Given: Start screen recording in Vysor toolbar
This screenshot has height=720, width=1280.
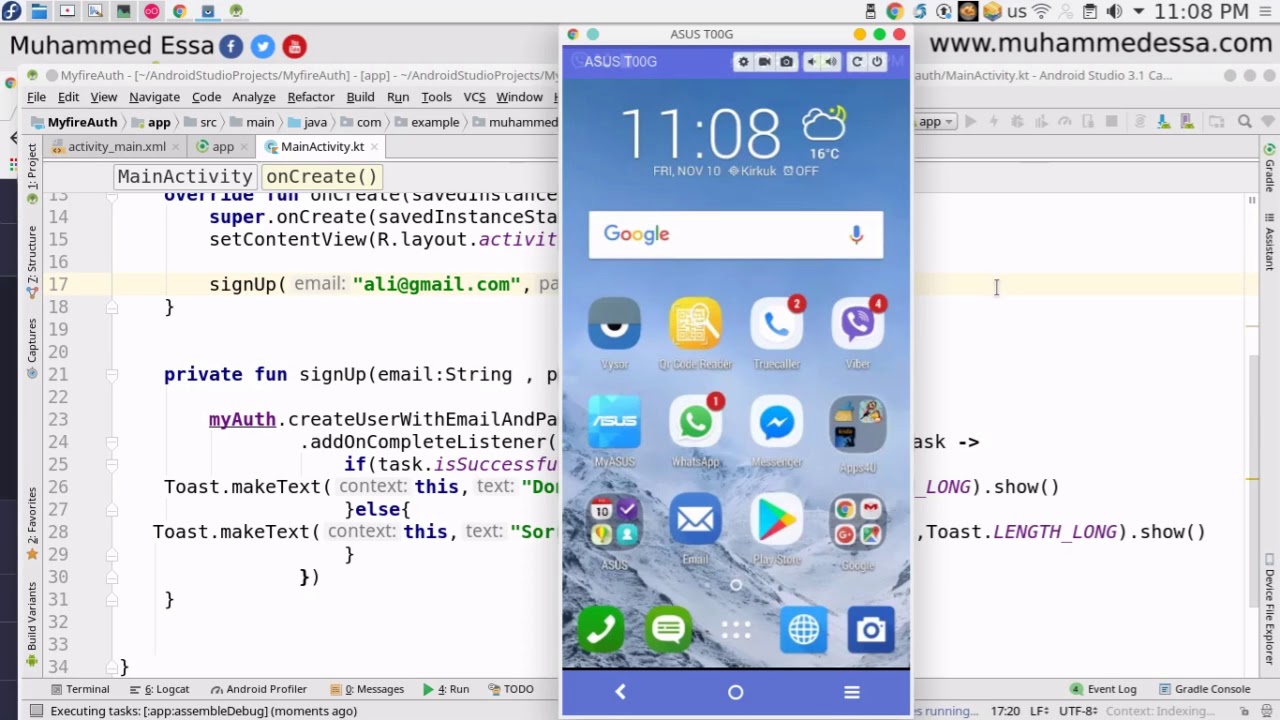Looking at the screenshot, I should 765,62.
